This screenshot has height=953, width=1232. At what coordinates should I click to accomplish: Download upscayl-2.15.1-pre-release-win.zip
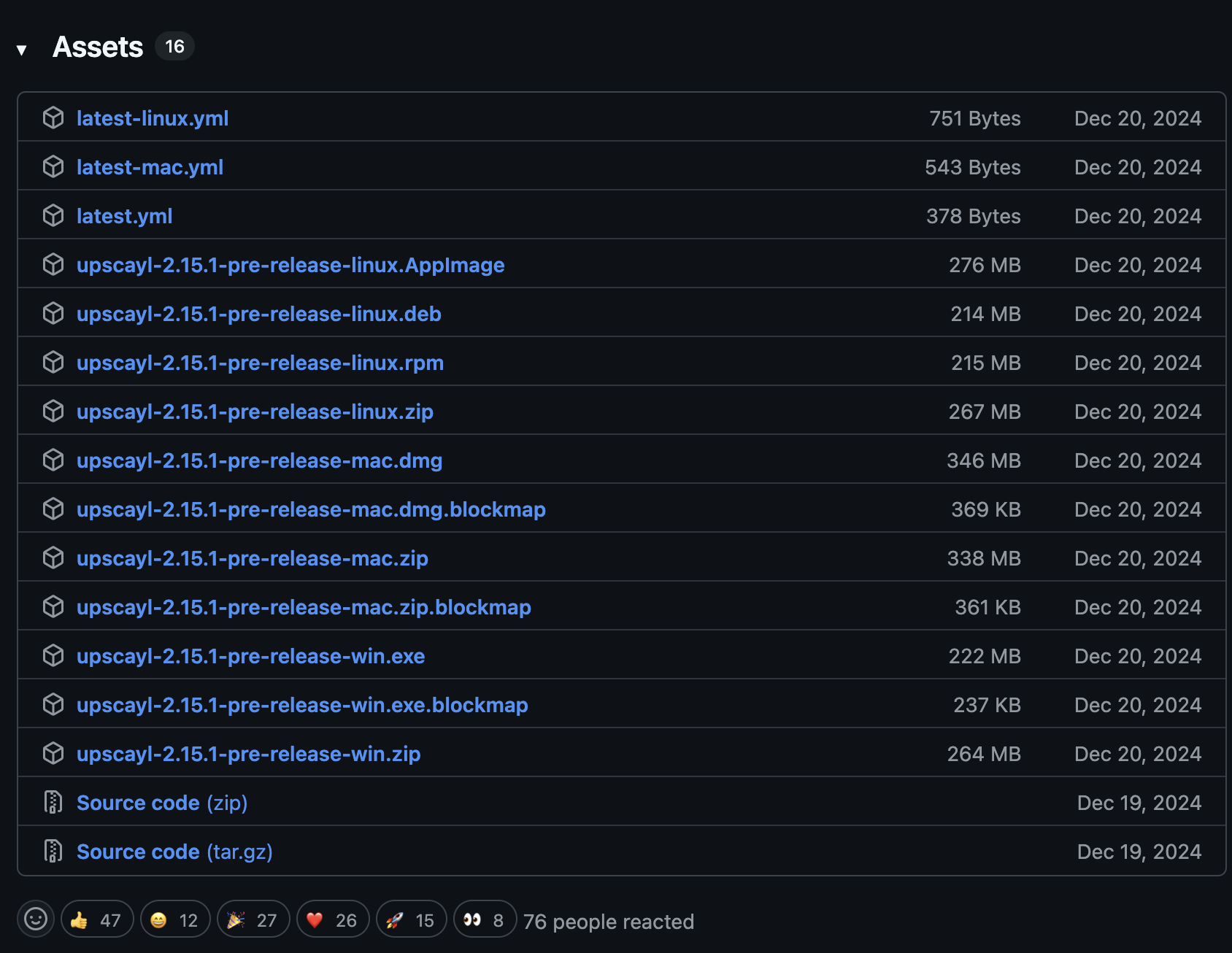tap(249, 754)
